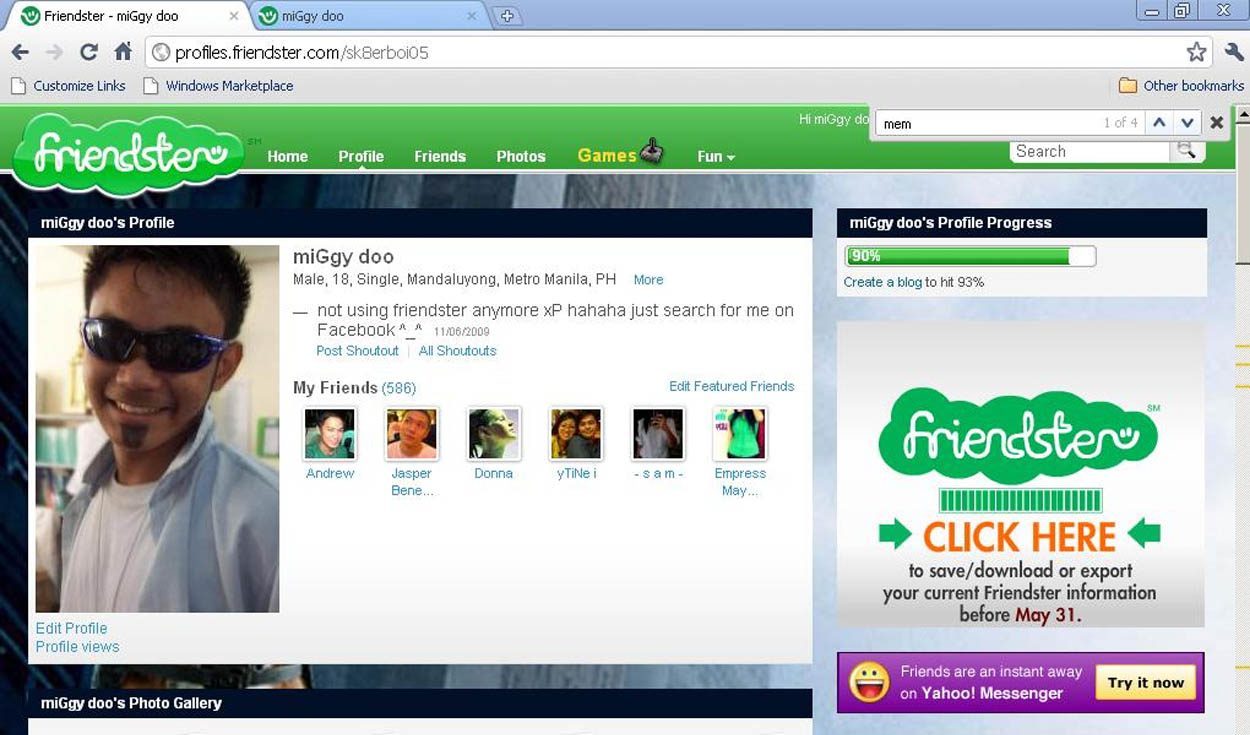Click the Friendster search magnifier icon
Image resolution: width=1250 pixels, height=735 pixels.
coord(1186,151)
